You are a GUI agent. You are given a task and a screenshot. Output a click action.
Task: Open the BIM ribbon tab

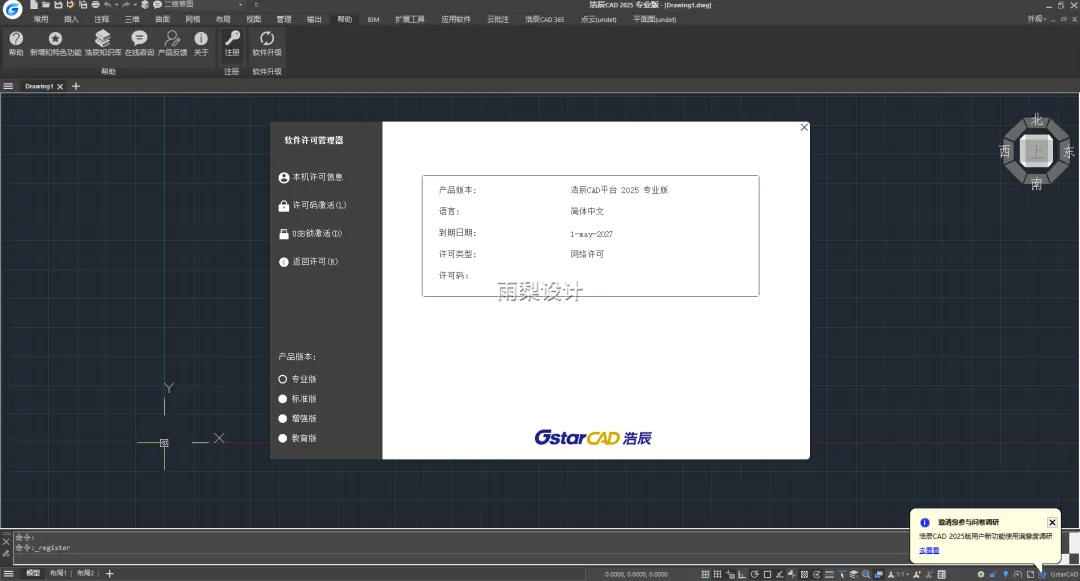pos(373,19)
